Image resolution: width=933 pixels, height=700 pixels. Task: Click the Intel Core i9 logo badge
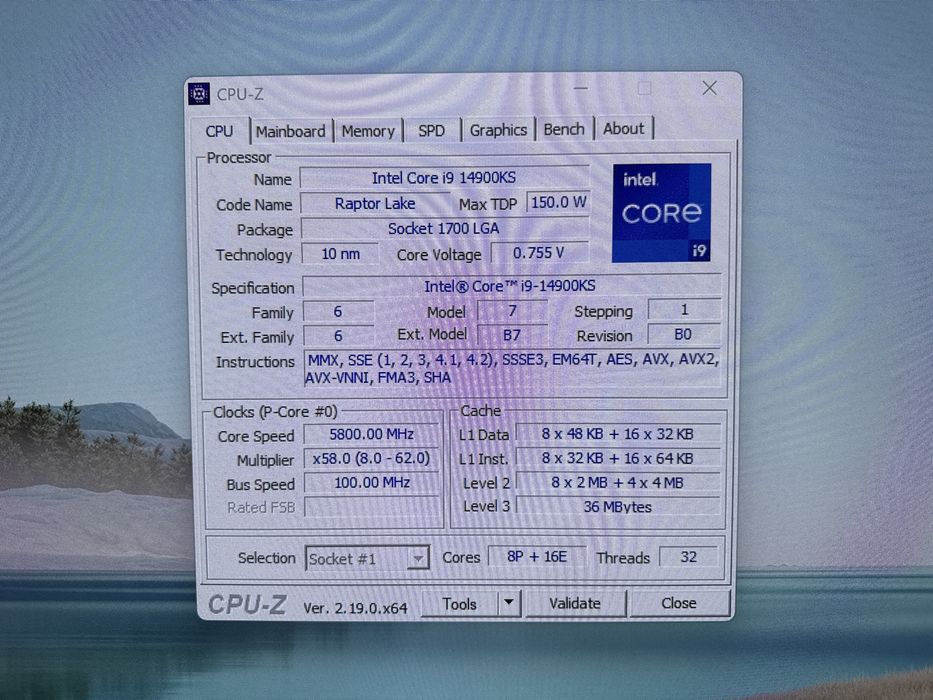click(x=662, y=212)
